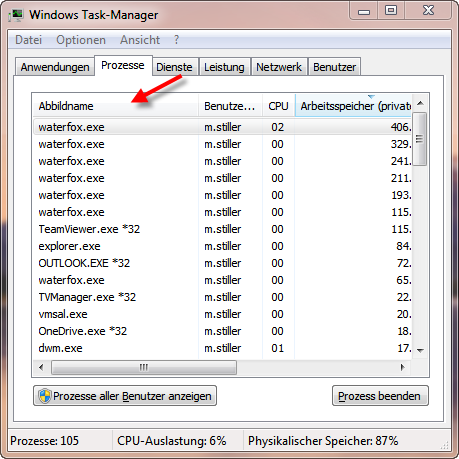Click the horizontal scrollbar right arrow

403,367
